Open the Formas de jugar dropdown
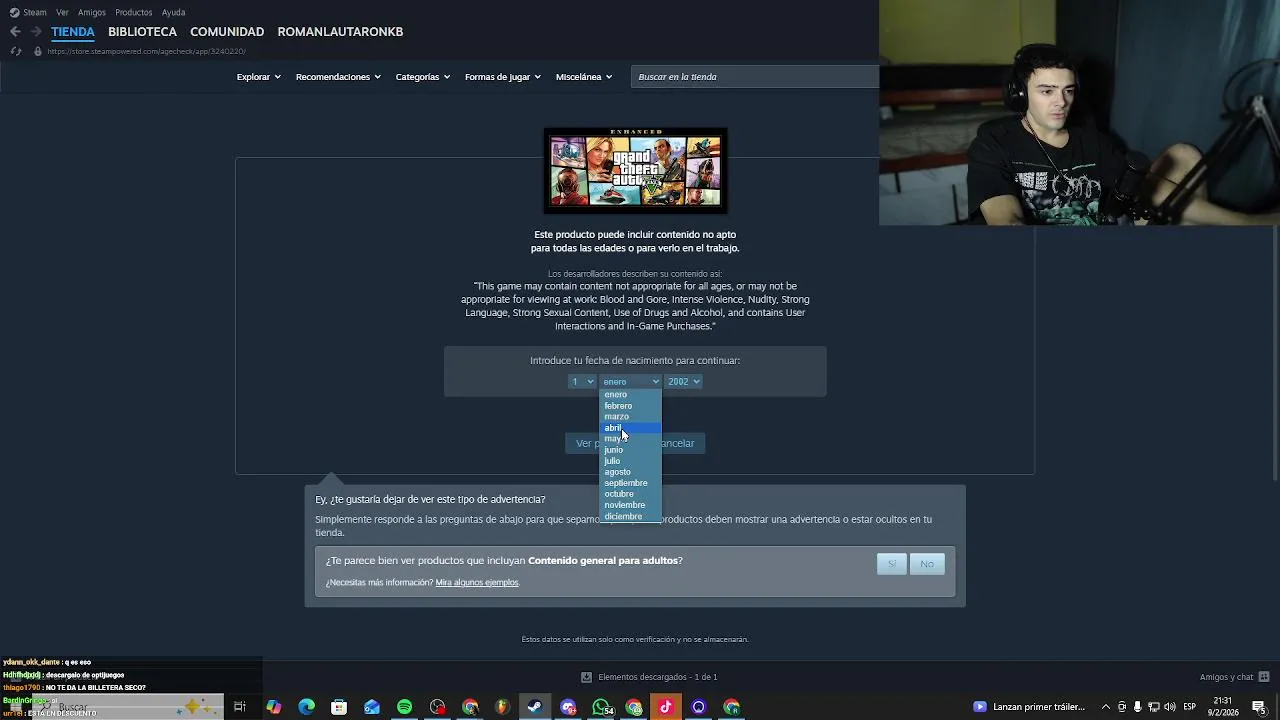Screen dimensions: 1280x720 point(502,77)
